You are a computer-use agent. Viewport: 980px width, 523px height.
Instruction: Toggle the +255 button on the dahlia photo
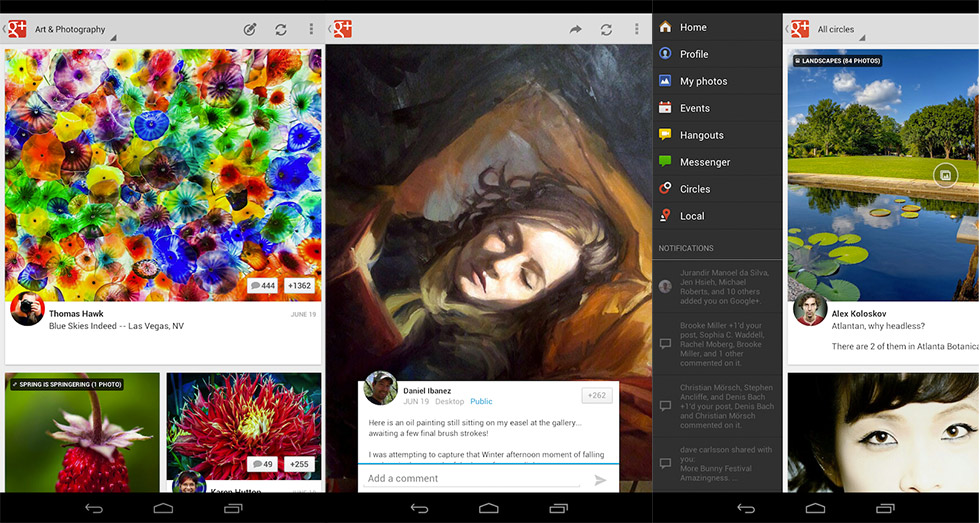(x=299, y=464)
